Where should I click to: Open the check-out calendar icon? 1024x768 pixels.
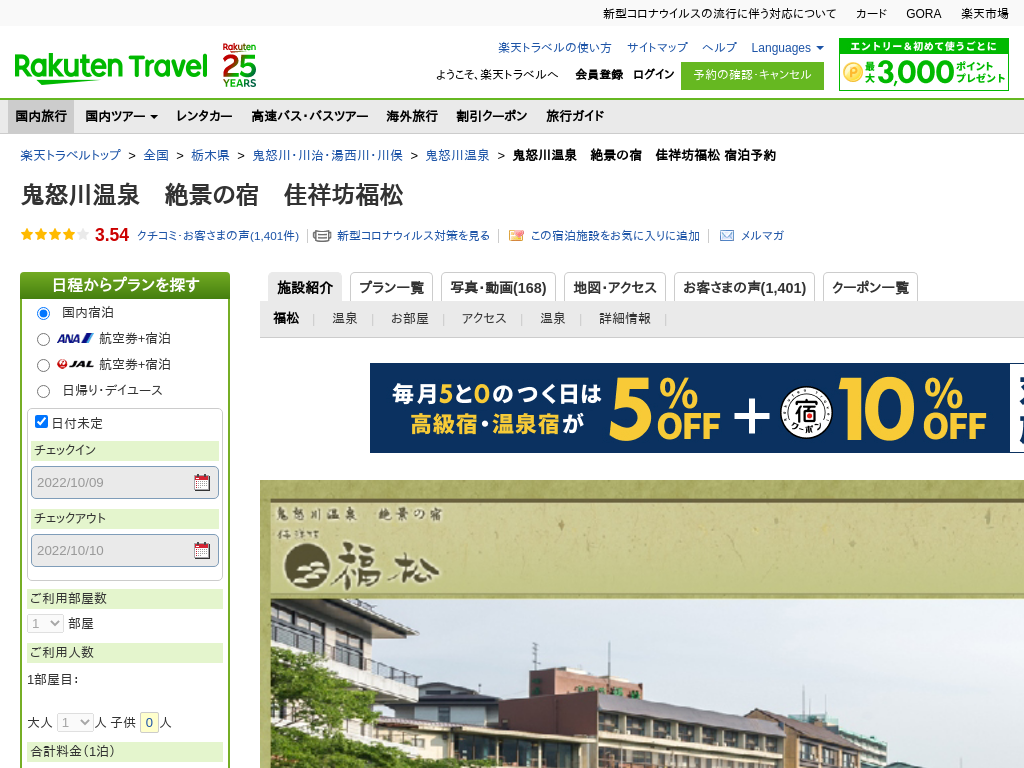(x=202, y=551)
